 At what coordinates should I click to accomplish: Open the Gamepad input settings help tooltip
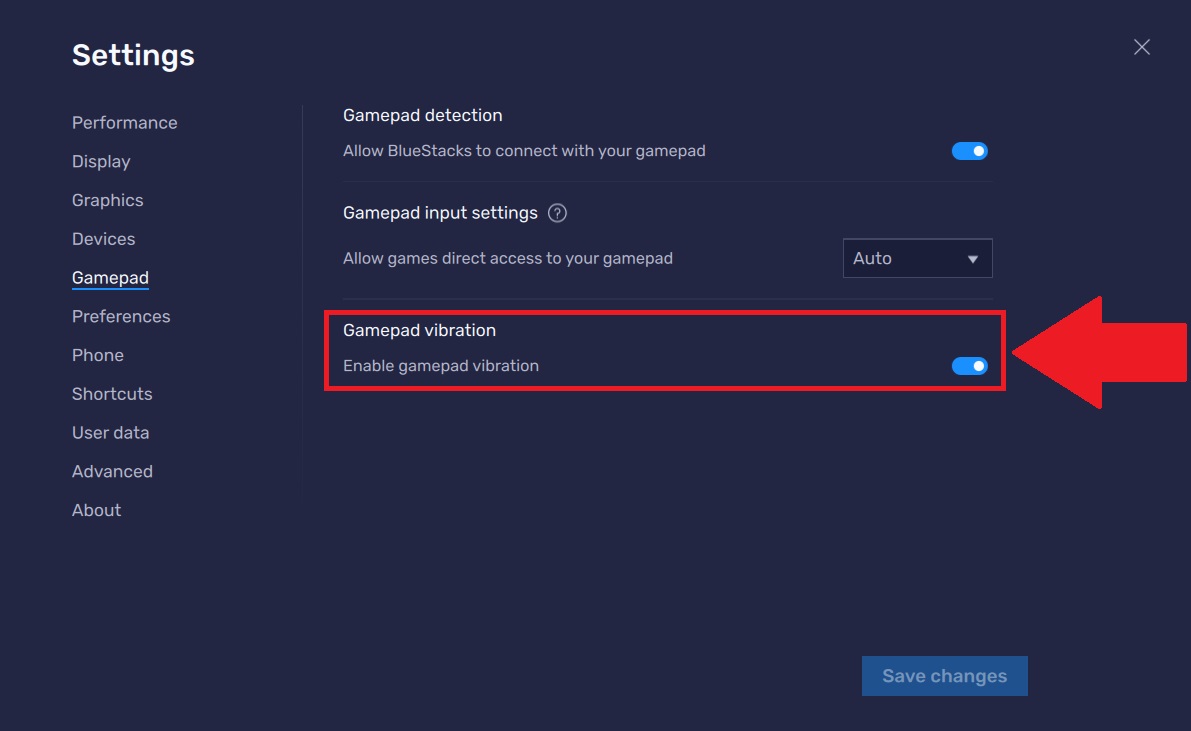[x=559, y=213]
